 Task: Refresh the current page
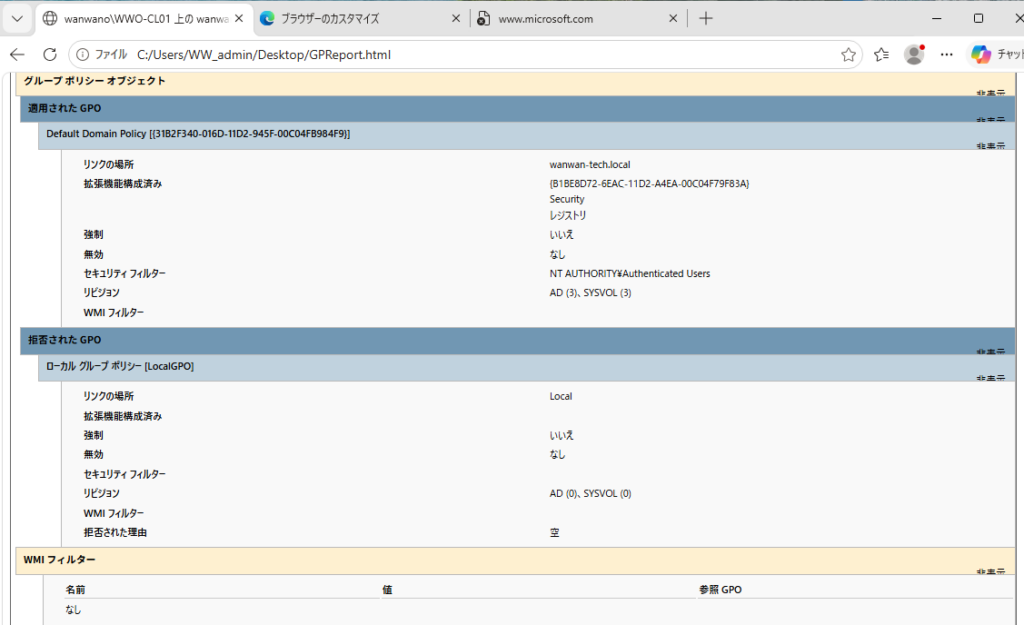(50, 55)
